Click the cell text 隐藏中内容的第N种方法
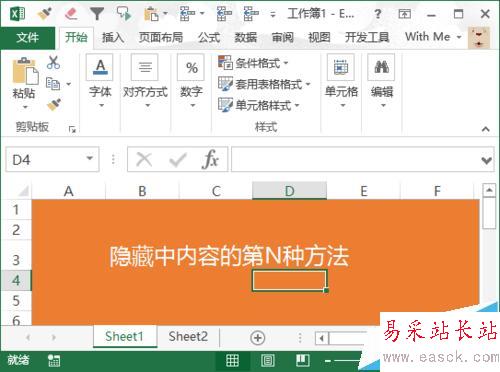This screenshot has height=372, width=500. [229, 256]
